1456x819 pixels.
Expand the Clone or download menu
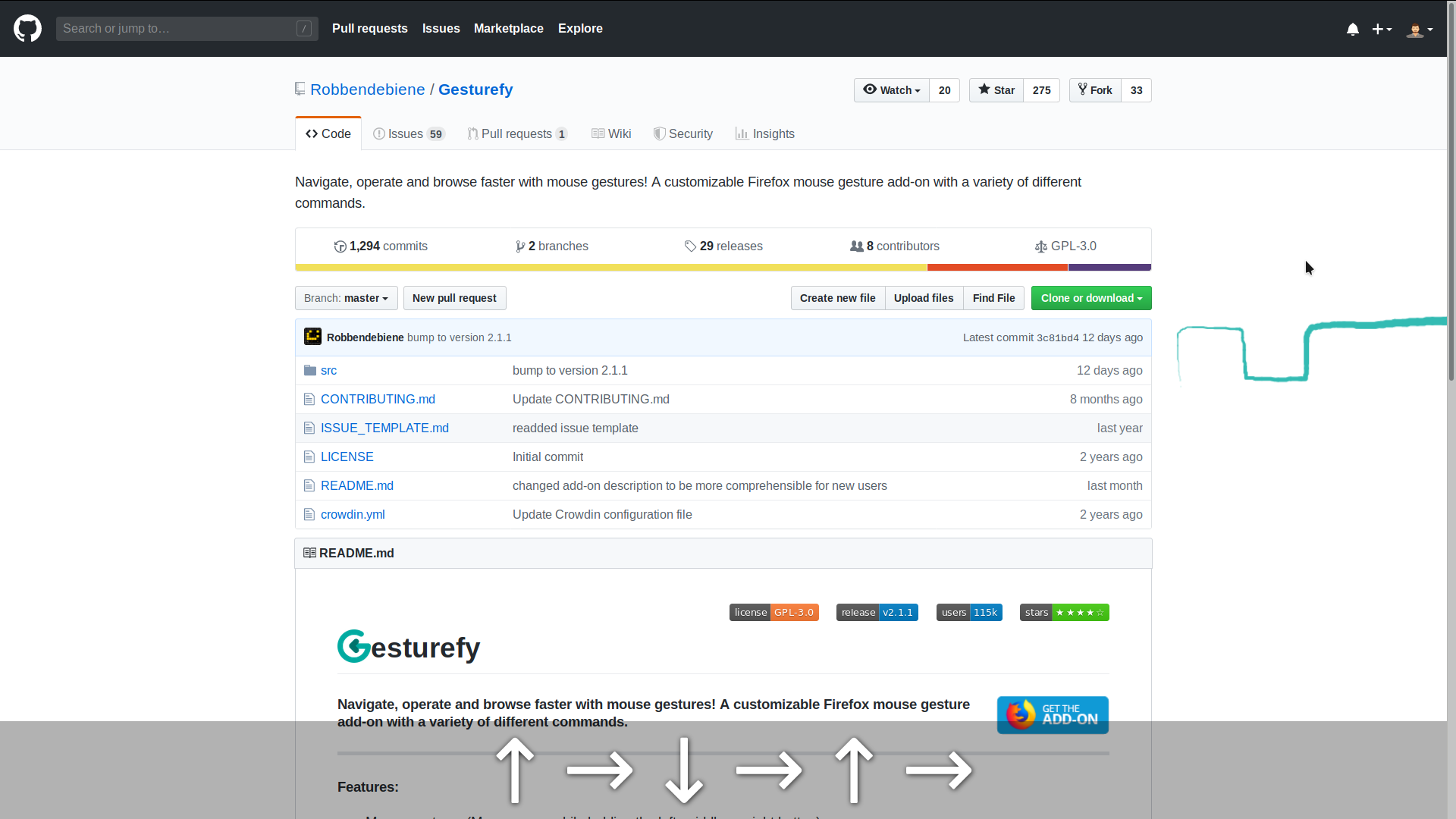[1091, 298]
